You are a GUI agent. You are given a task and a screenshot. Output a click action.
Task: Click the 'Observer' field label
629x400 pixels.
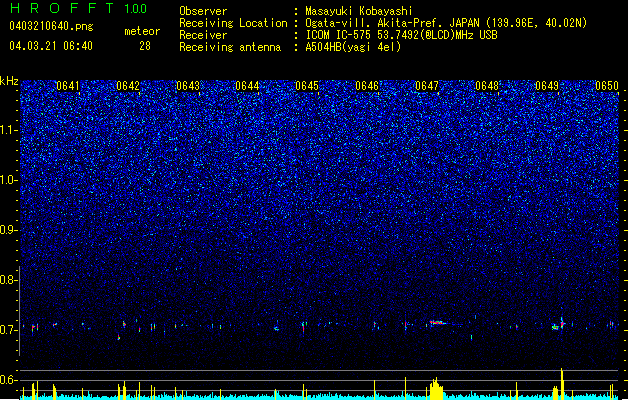tap(203, 11)
